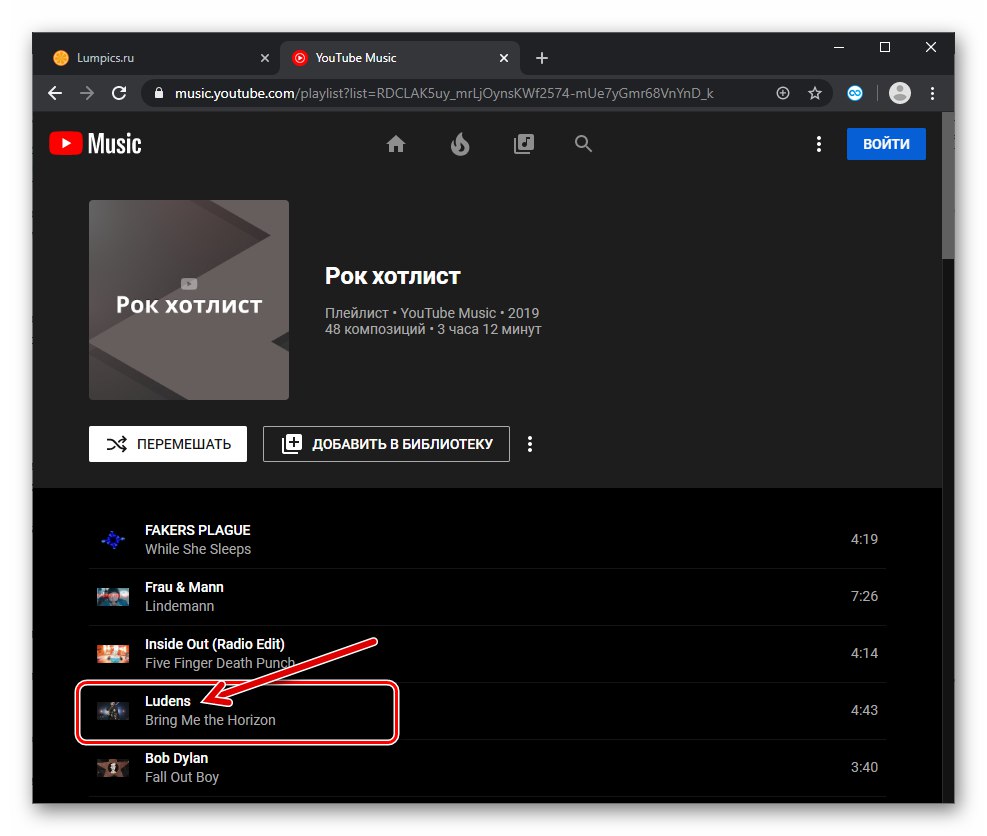Go to YouTube Music Home icon
The image size is (987, 836).
tap(395, 144)
